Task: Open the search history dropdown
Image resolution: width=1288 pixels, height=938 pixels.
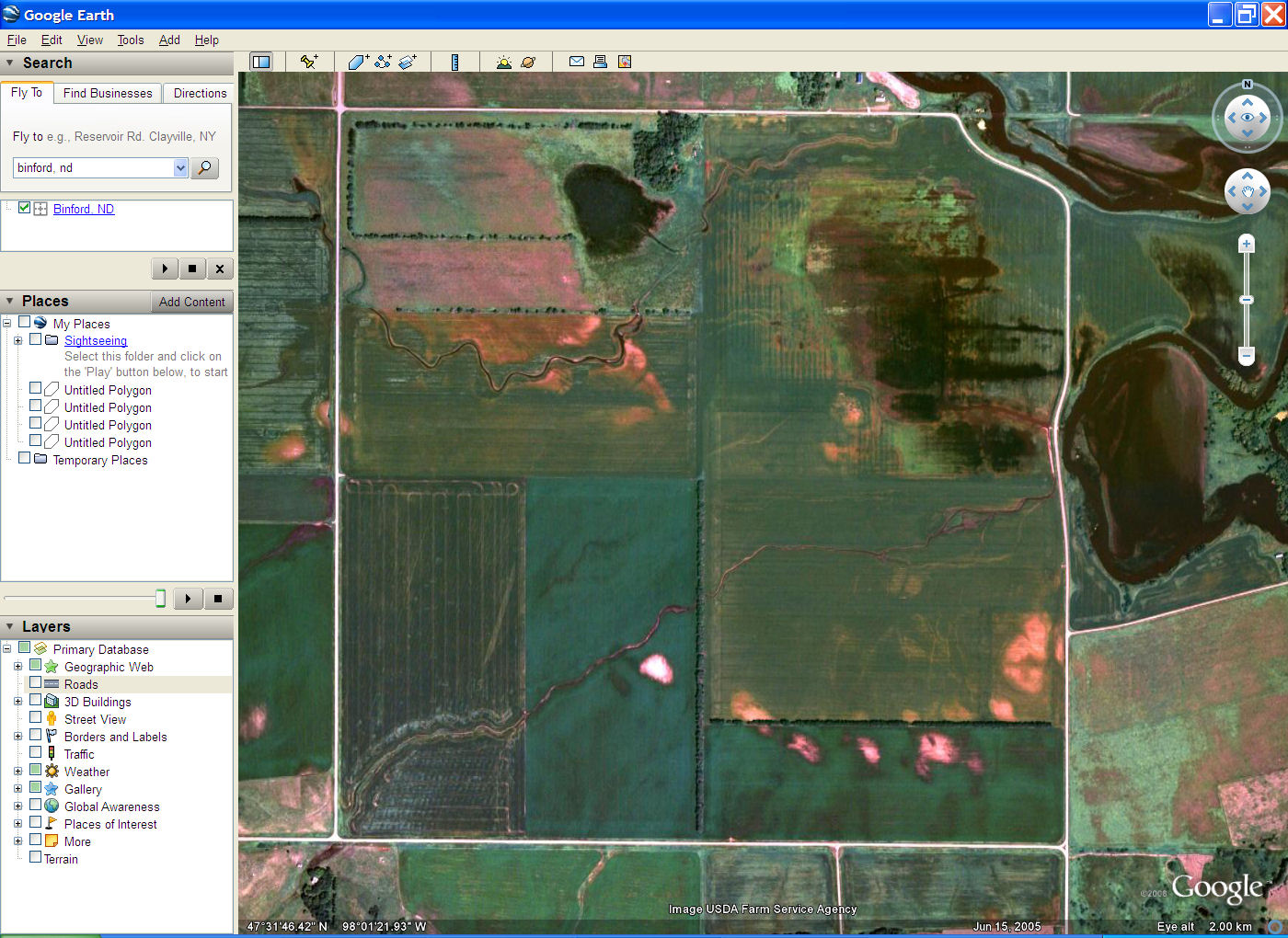Action: [180, 167]
